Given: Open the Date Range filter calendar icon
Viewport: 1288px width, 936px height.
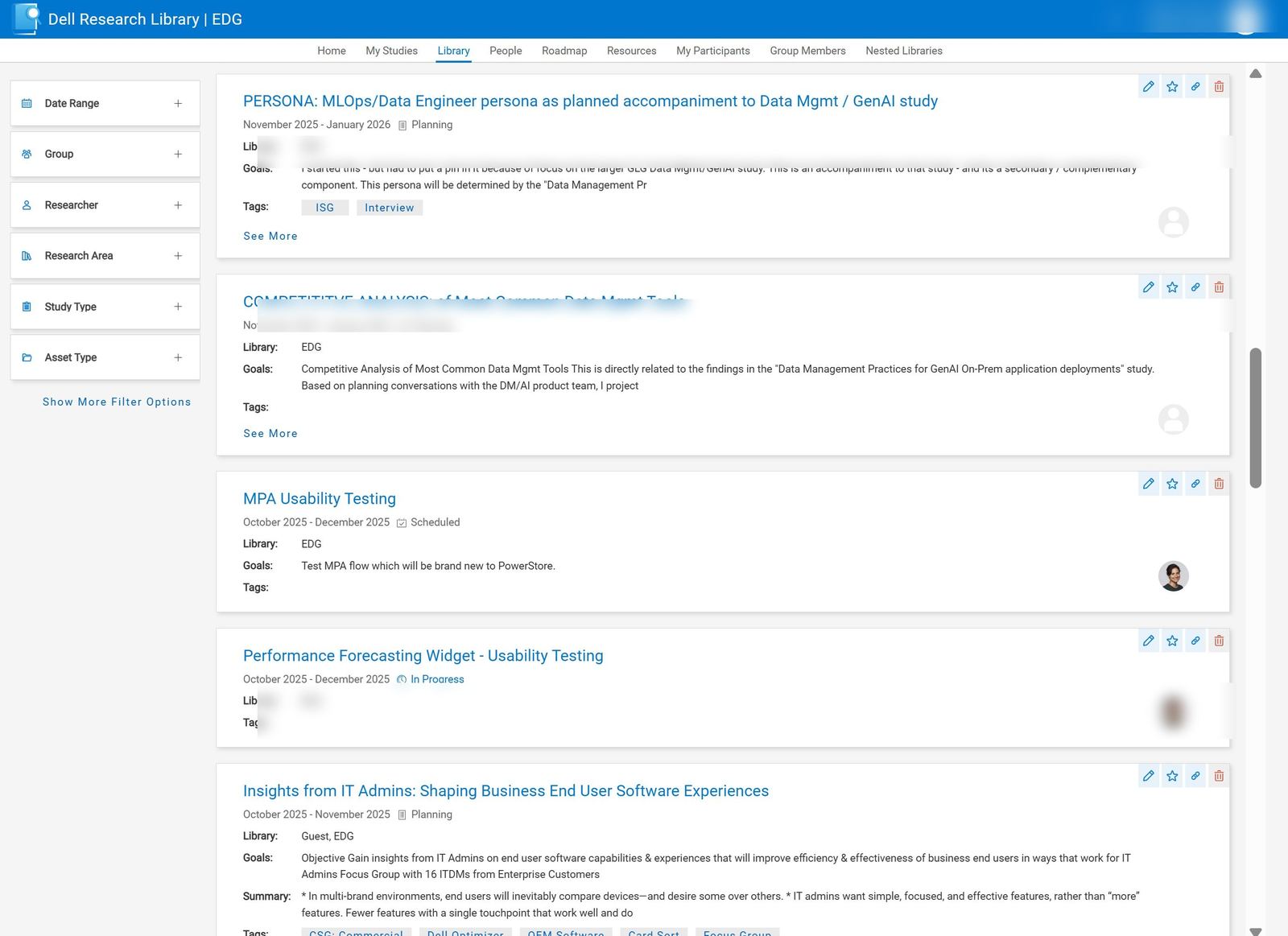Looking at the screenshot, I should 27,102.
